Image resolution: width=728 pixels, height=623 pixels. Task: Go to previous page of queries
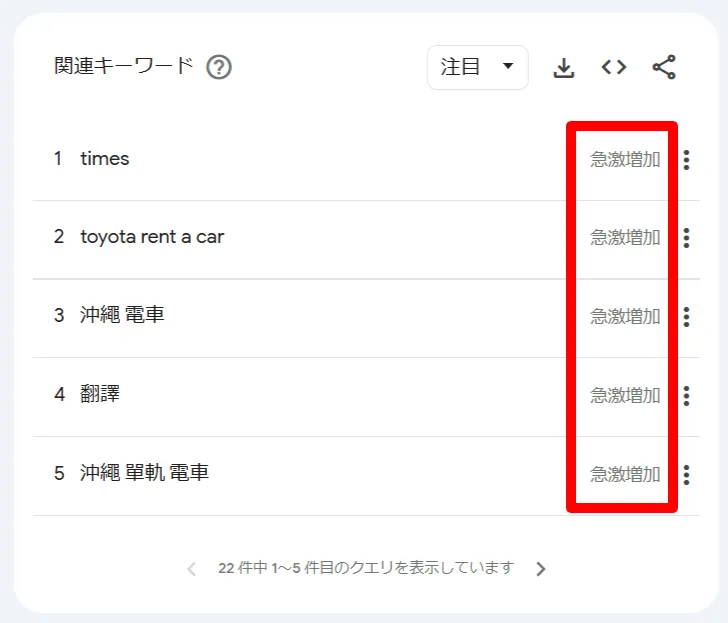click(x=191, y=569)
